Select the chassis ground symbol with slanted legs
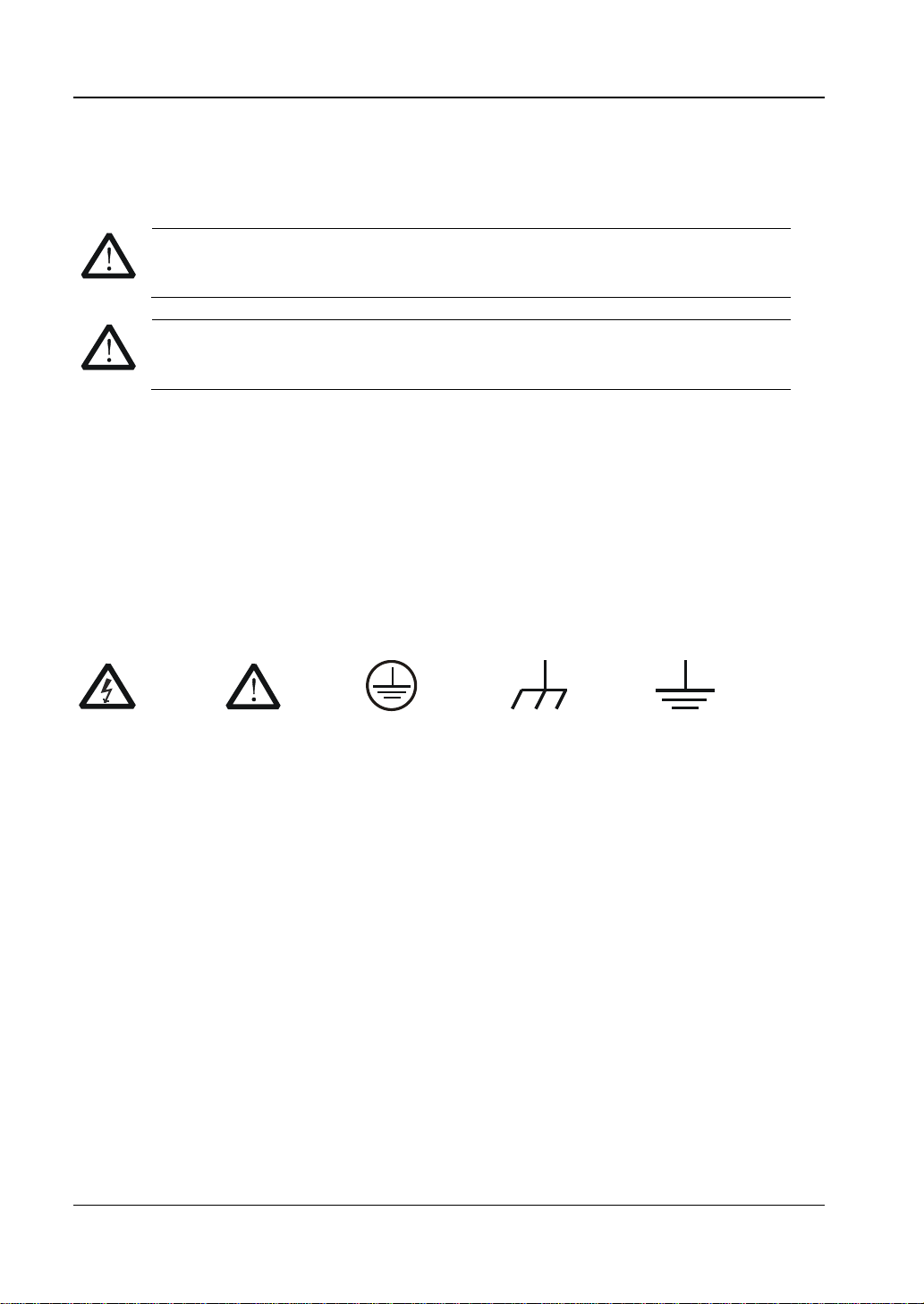This screenshot has height=1304, width=924. (x=539, y=685)
